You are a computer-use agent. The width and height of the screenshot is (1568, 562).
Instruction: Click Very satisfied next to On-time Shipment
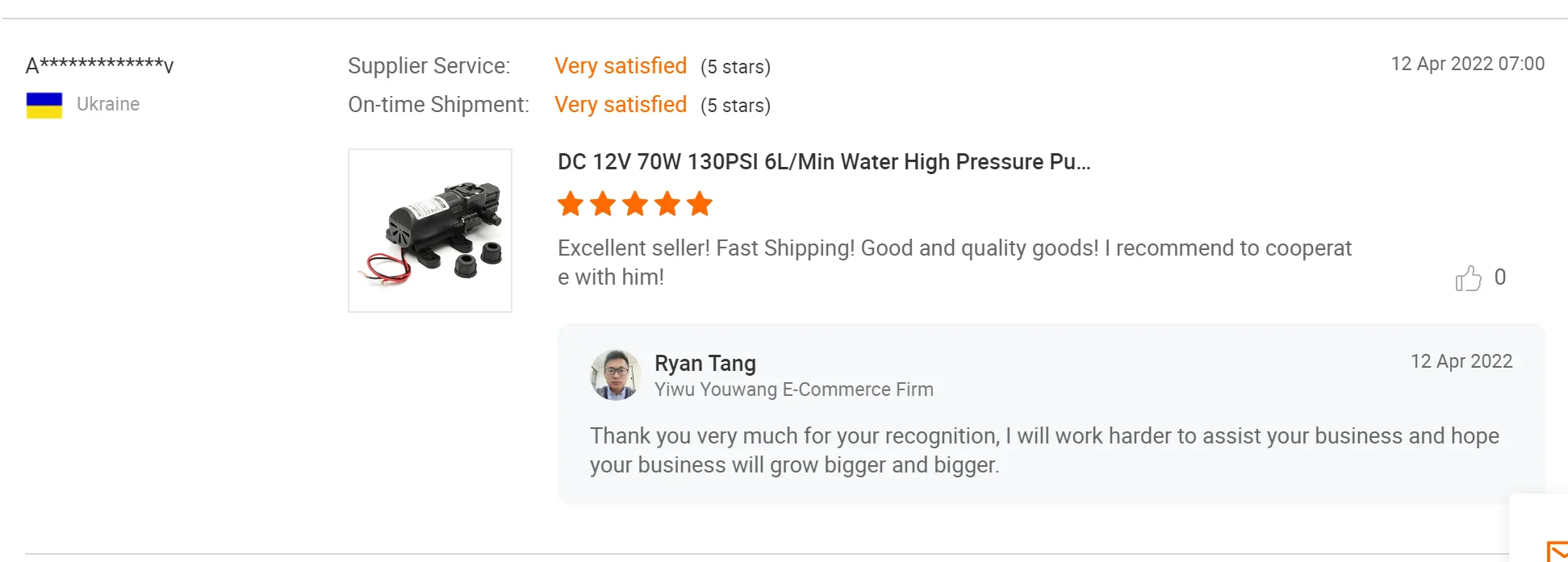point(620,105)
